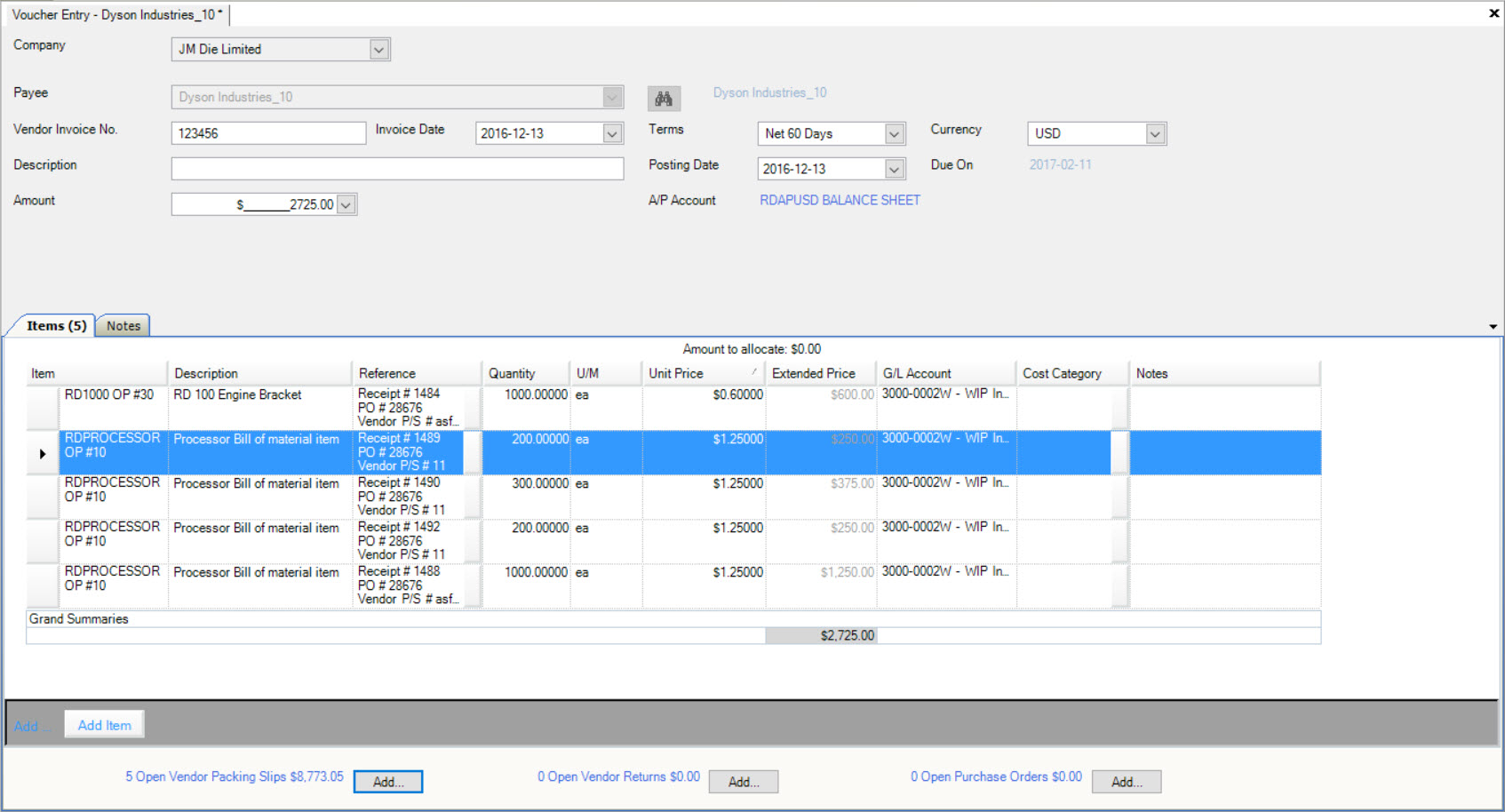
Task: Click the Cost Category cell of Receipt 1490 row
Action: point(1064,497)
